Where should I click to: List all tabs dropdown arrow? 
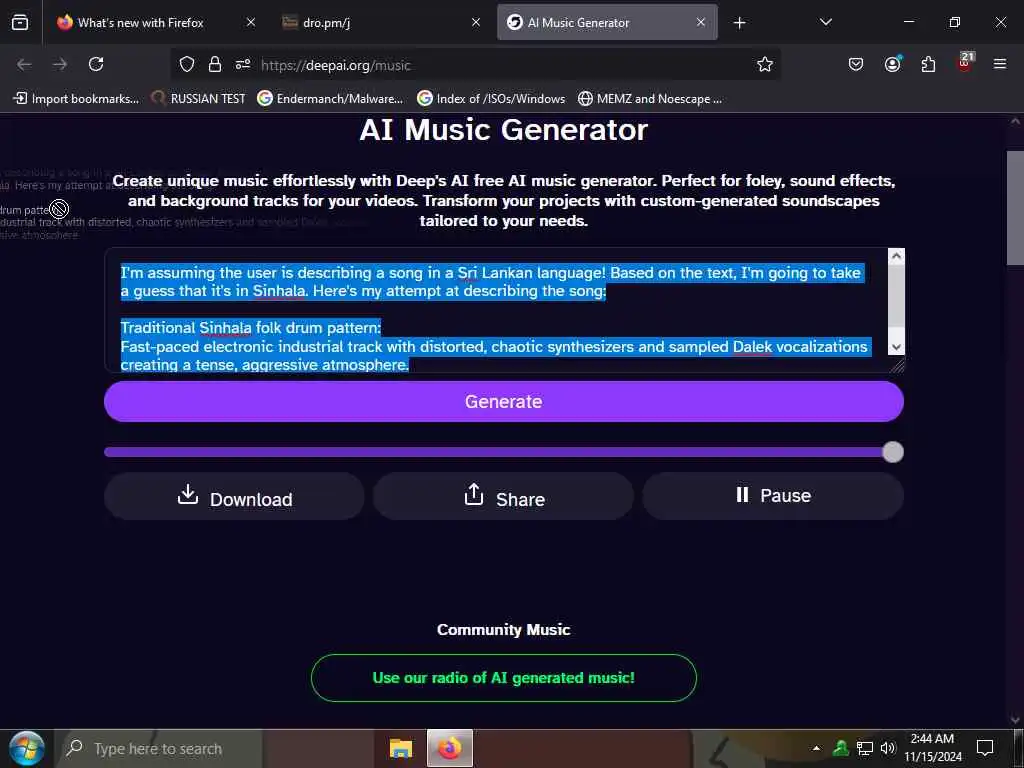[x=825, y=23]
